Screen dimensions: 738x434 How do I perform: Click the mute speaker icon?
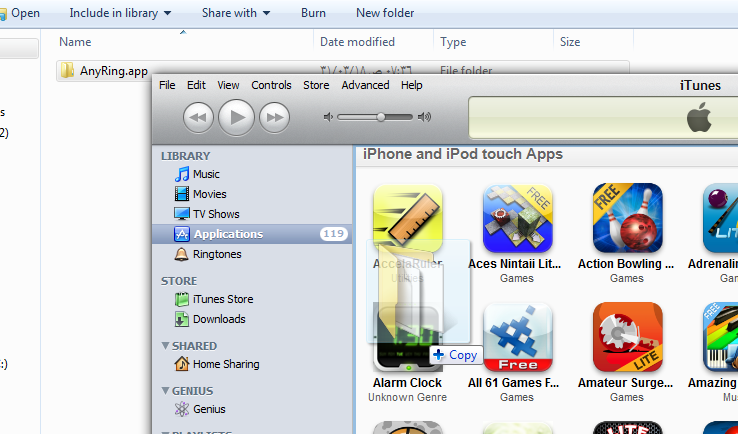coord(328,117)
